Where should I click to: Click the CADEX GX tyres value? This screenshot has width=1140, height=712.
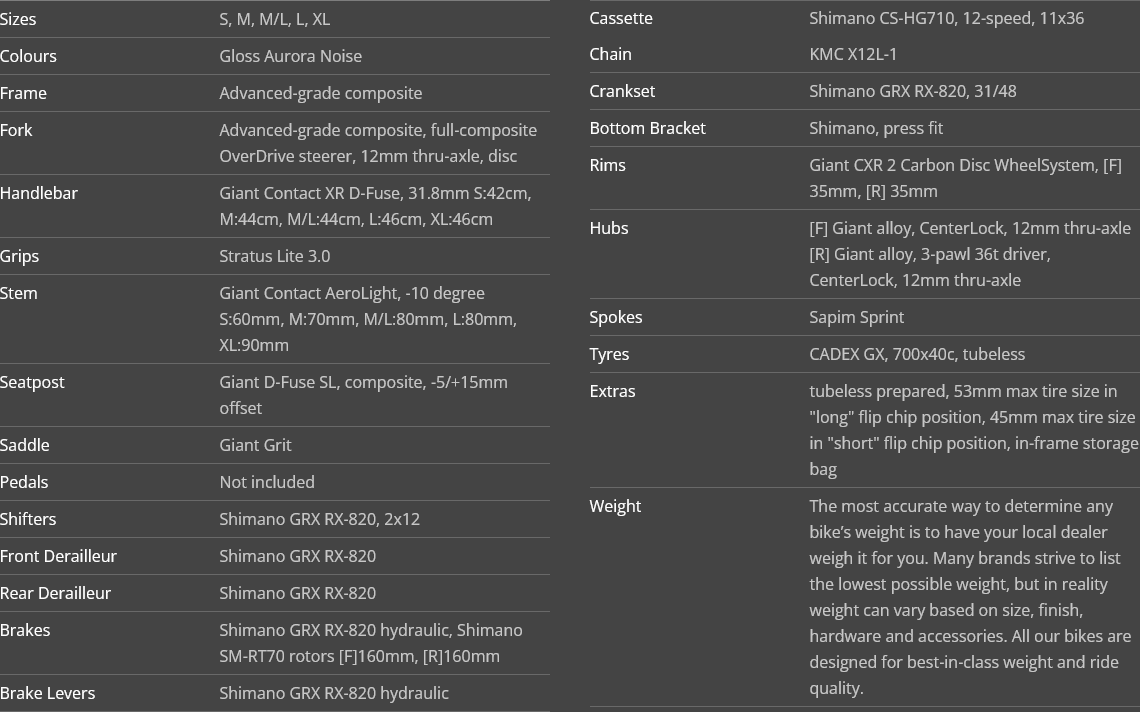(x=917, y=354)
